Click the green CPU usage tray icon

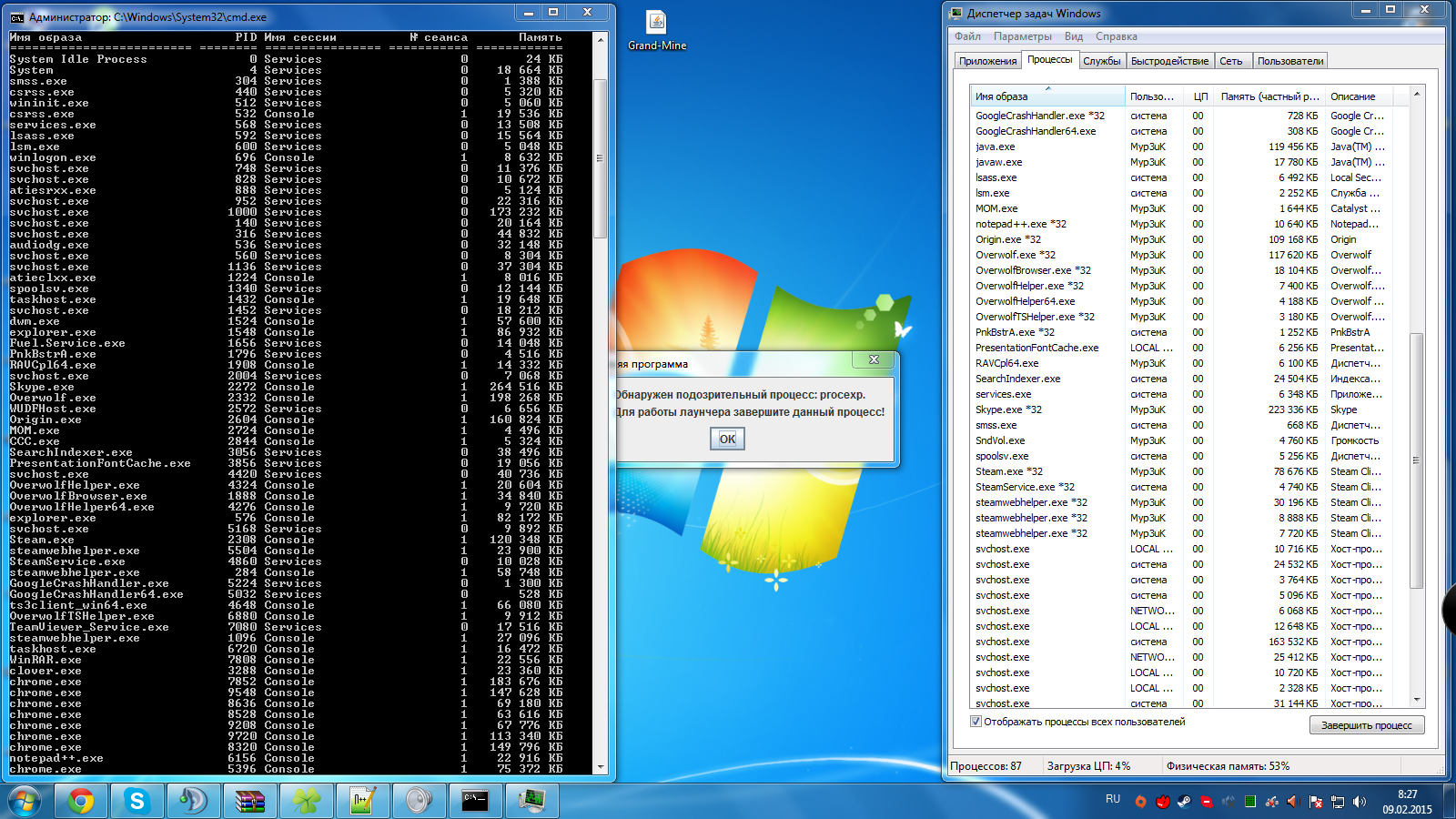1250,802
